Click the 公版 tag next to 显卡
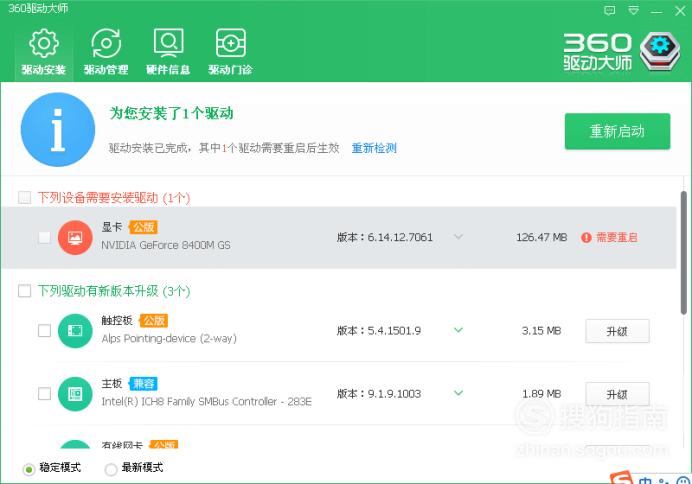Viewport: 692px width, 484px height. (143, 227)
